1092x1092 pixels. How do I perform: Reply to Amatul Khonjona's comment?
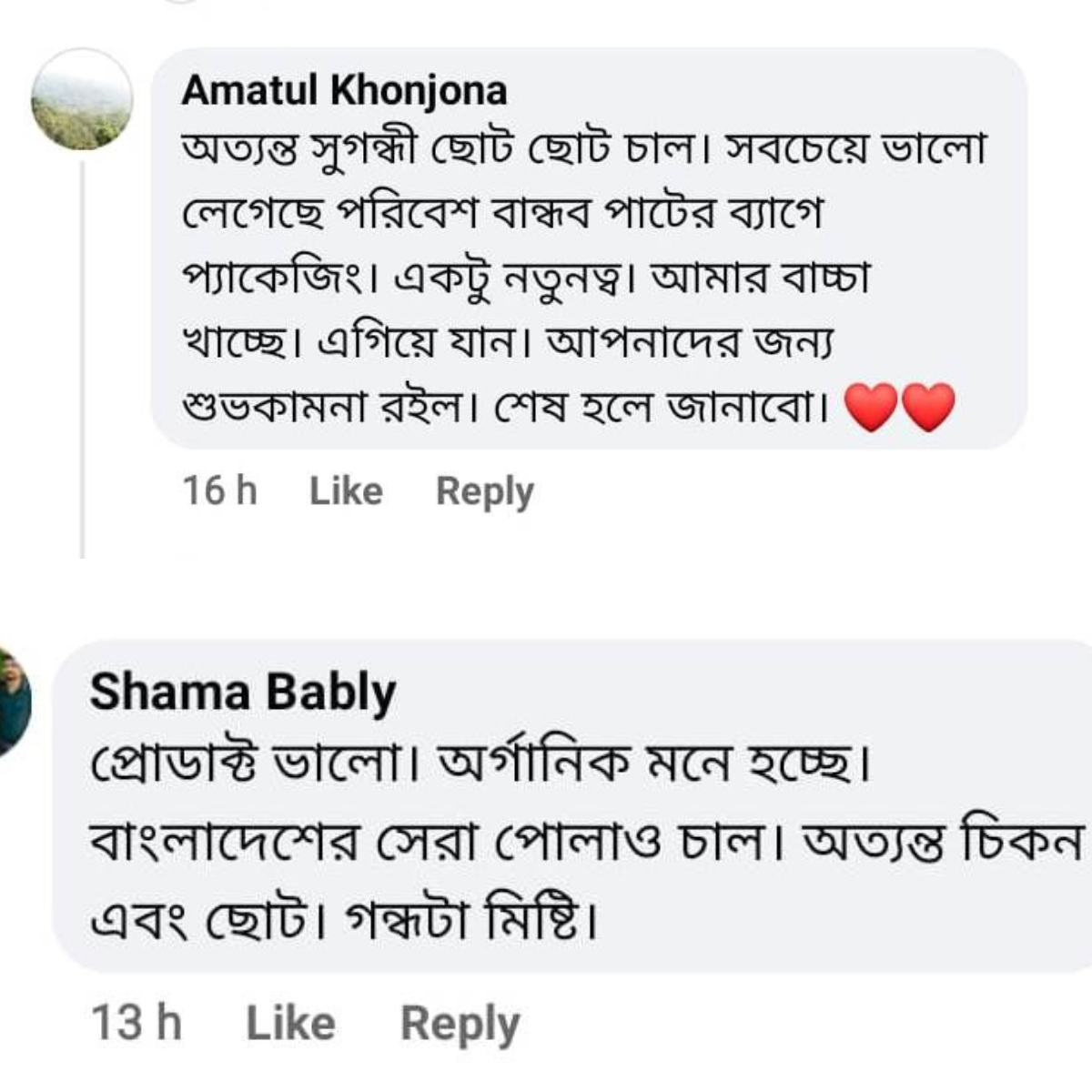tap(484, 491)
